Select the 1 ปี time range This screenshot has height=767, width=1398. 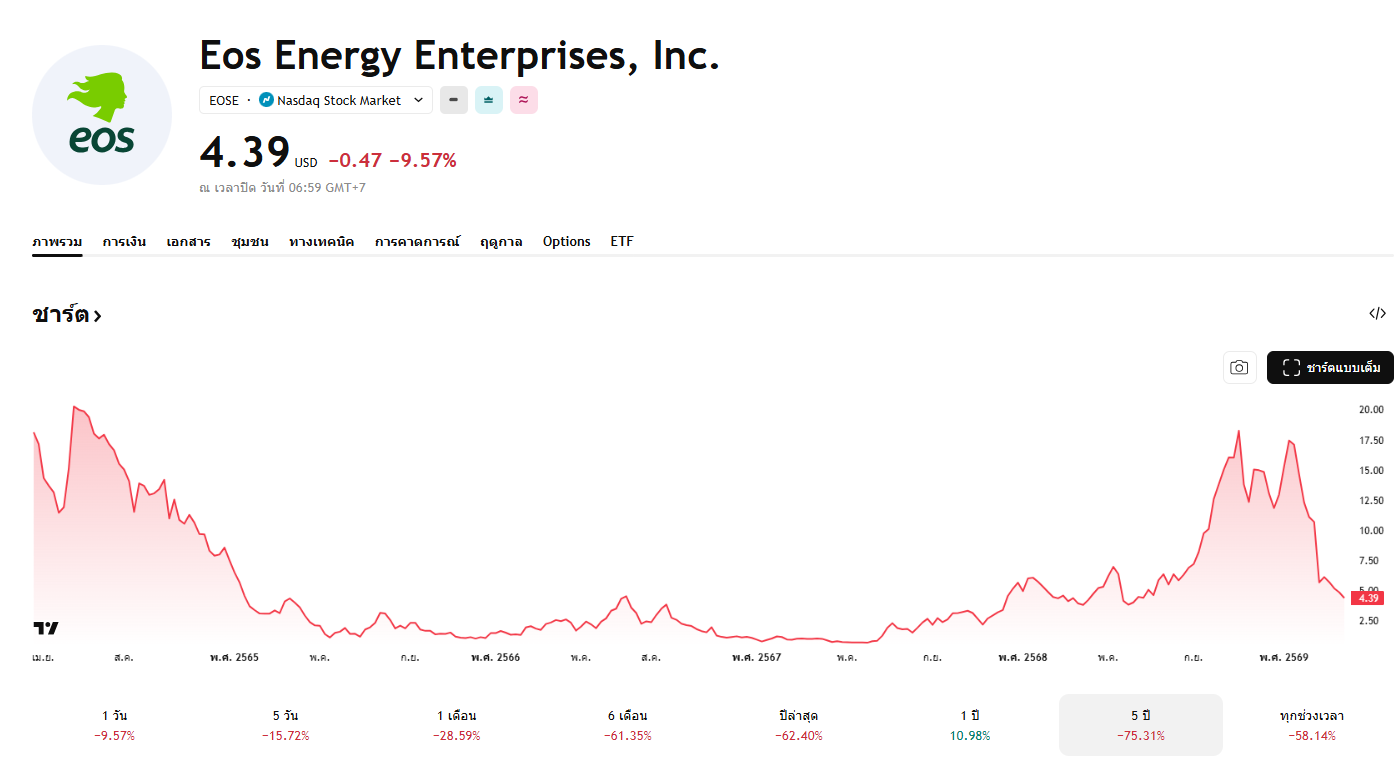(969, 725)
